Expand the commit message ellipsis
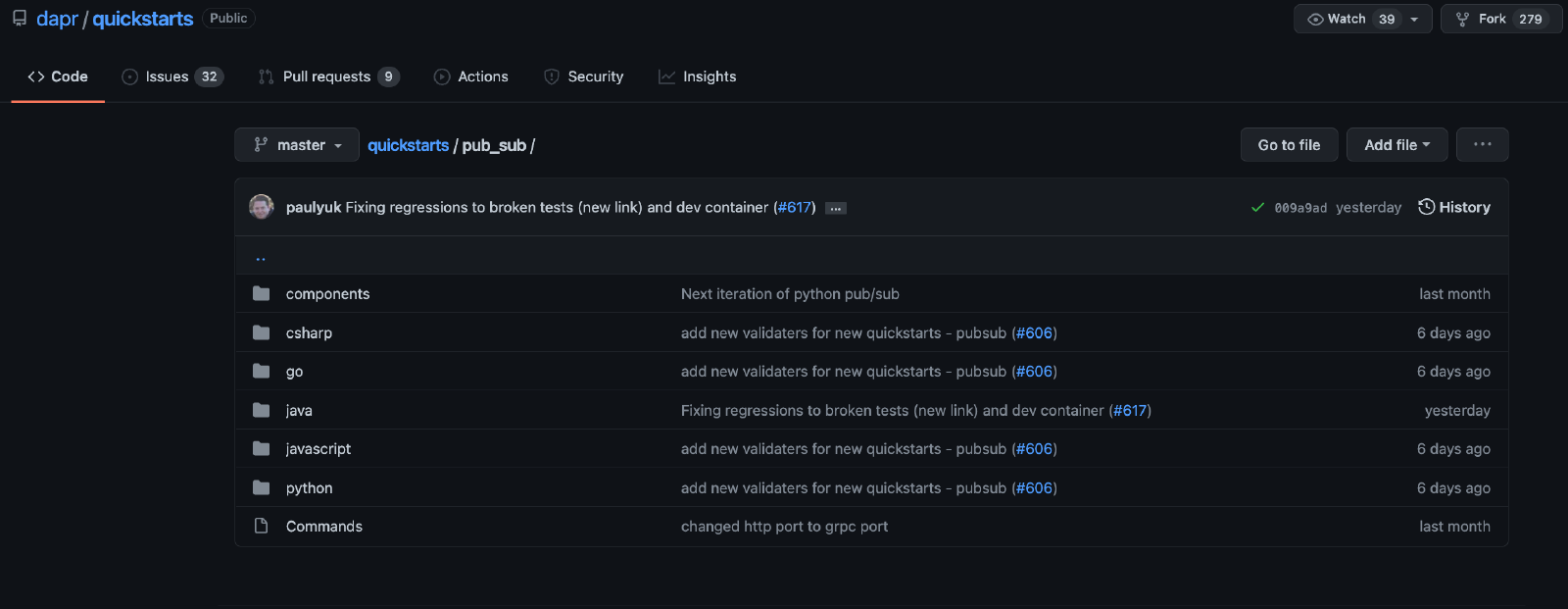 (x=836, y=208)
